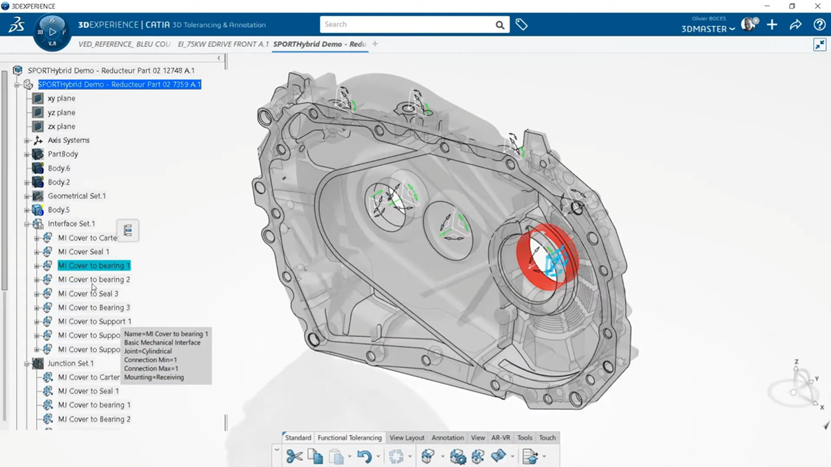Click the xy plane icon in tree
This screenshot has height=467, width=831.
click(38, 99)
